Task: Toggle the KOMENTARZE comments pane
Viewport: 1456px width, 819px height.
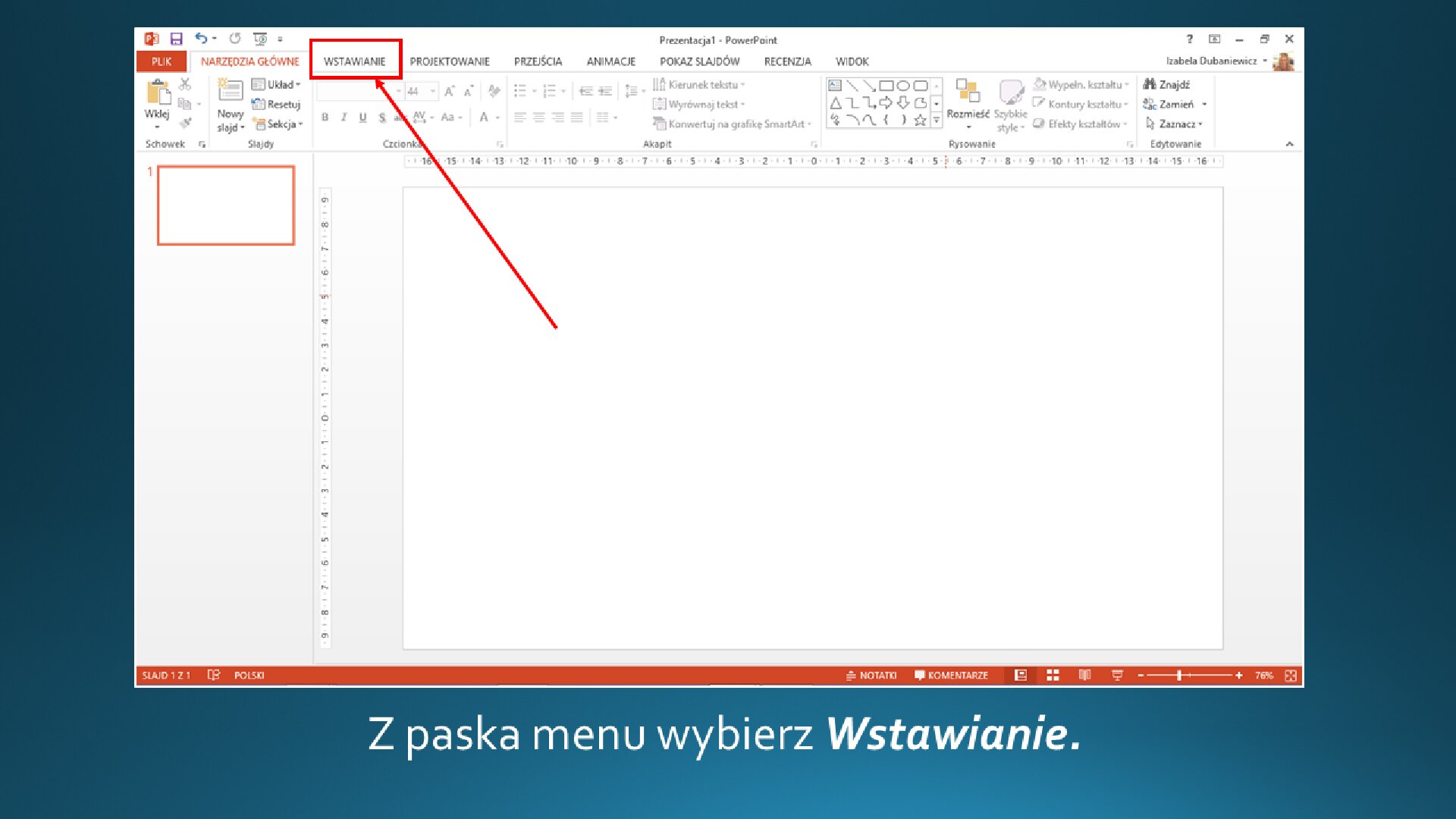Action: coord(953,675)
